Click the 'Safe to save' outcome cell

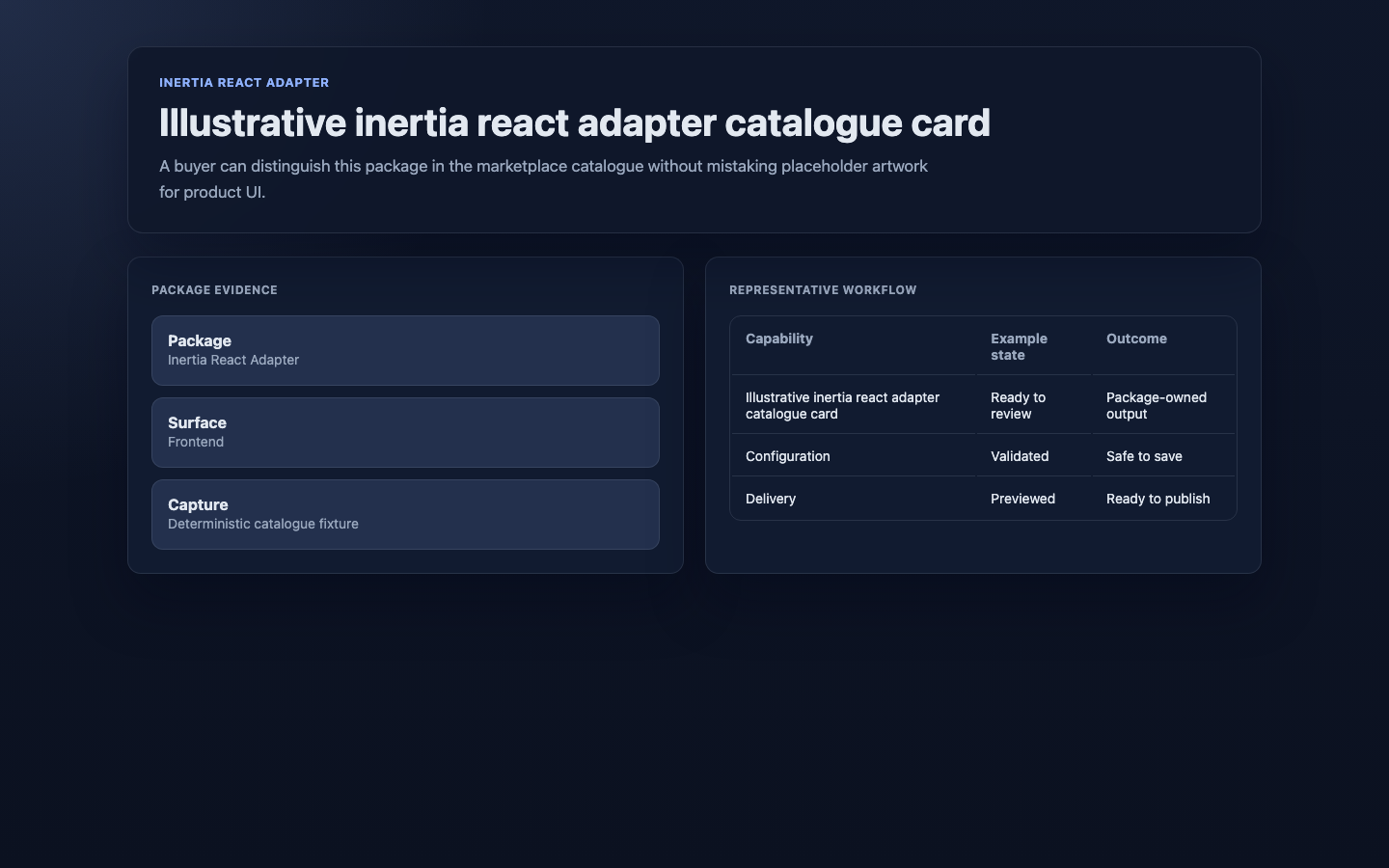coord(1163,456)
